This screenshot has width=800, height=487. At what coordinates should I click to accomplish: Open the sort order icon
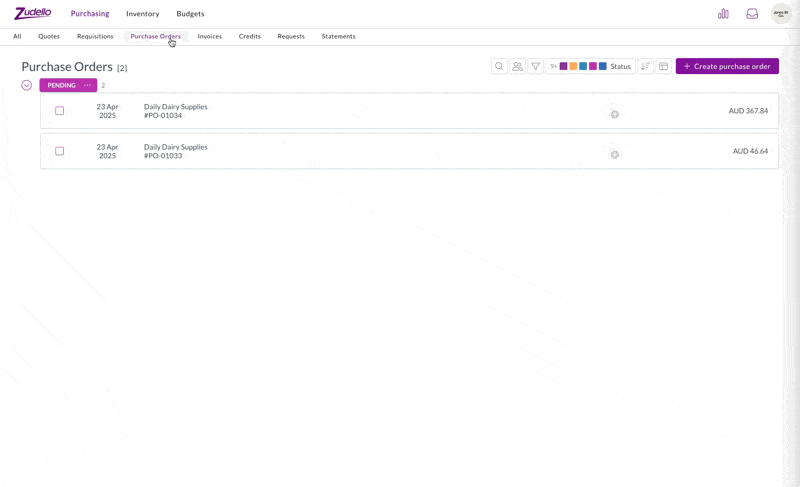click(x=645, y=66)
